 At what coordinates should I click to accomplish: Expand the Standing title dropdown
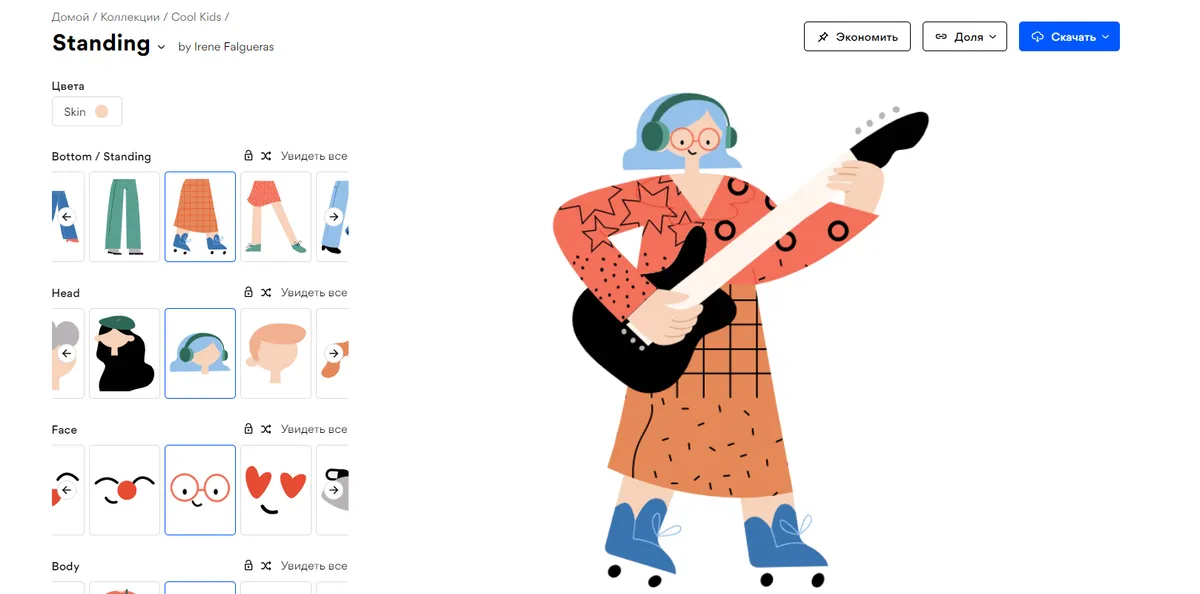161,46
